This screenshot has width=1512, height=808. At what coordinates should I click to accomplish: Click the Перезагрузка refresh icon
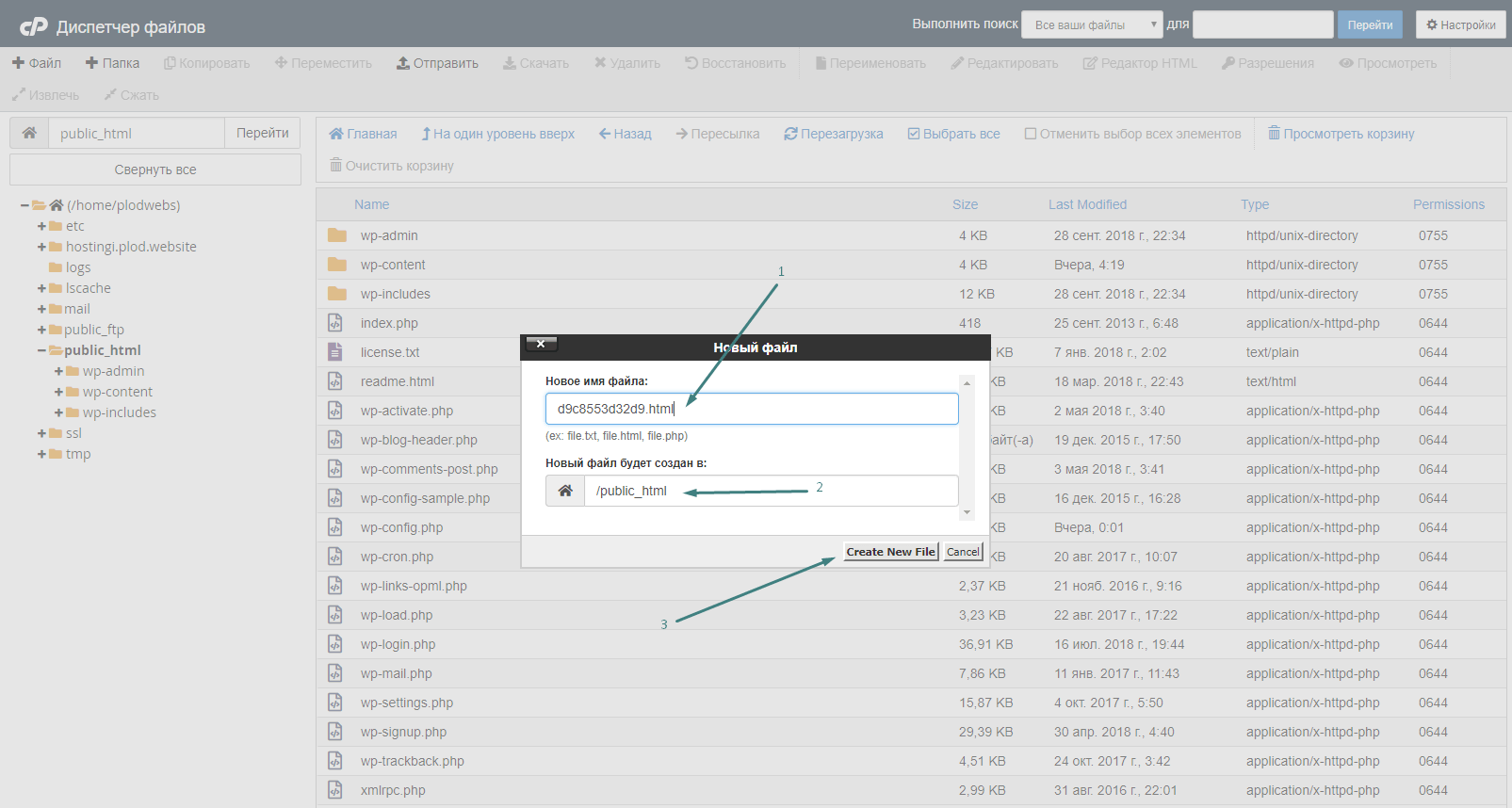pos(790,134)
